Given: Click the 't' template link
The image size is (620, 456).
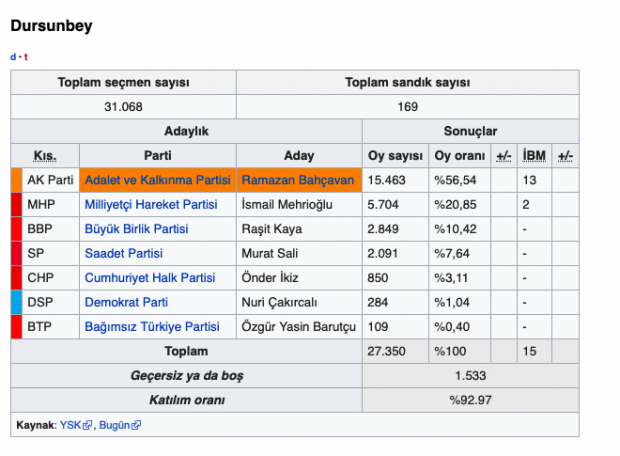Looking at the screenshot, I should [x=26, y=57].
